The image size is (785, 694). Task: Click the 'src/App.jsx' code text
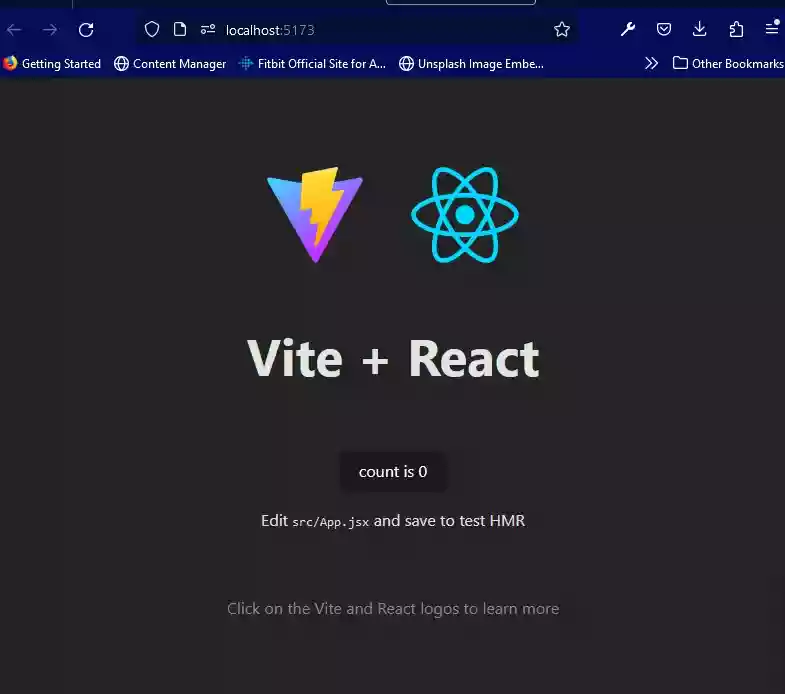[x=330, y=522]
